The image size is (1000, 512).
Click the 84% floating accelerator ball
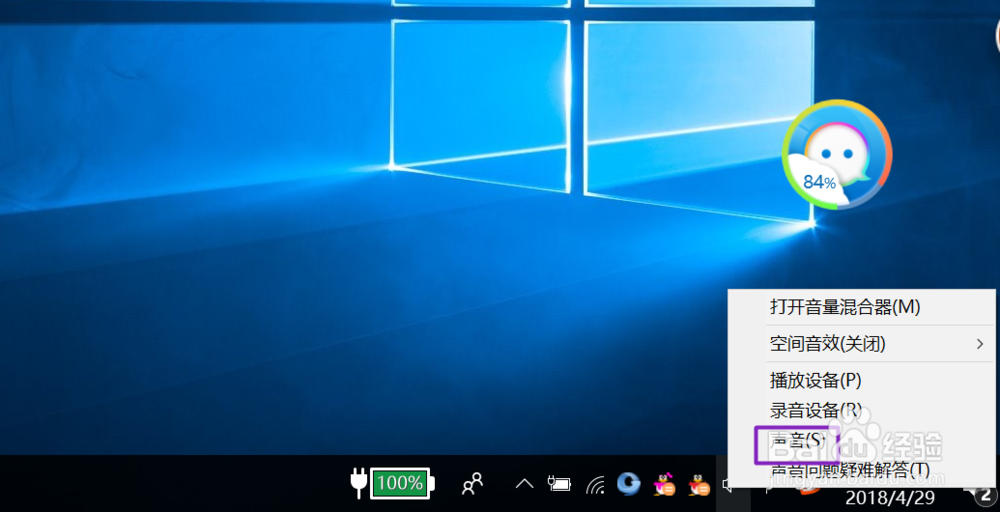tap(837, 154)
